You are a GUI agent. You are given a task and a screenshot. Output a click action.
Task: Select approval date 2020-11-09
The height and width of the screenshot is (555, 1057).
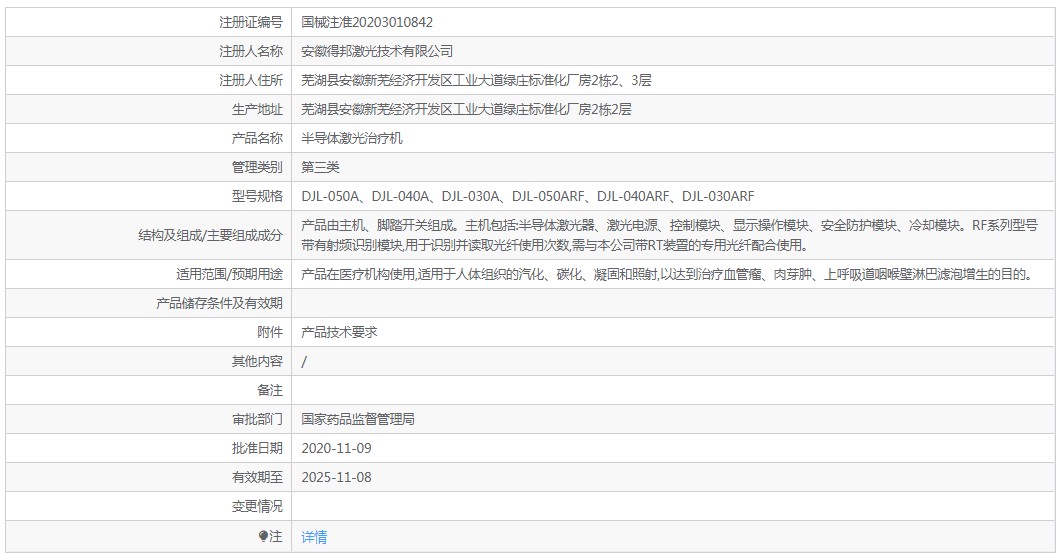336,448
